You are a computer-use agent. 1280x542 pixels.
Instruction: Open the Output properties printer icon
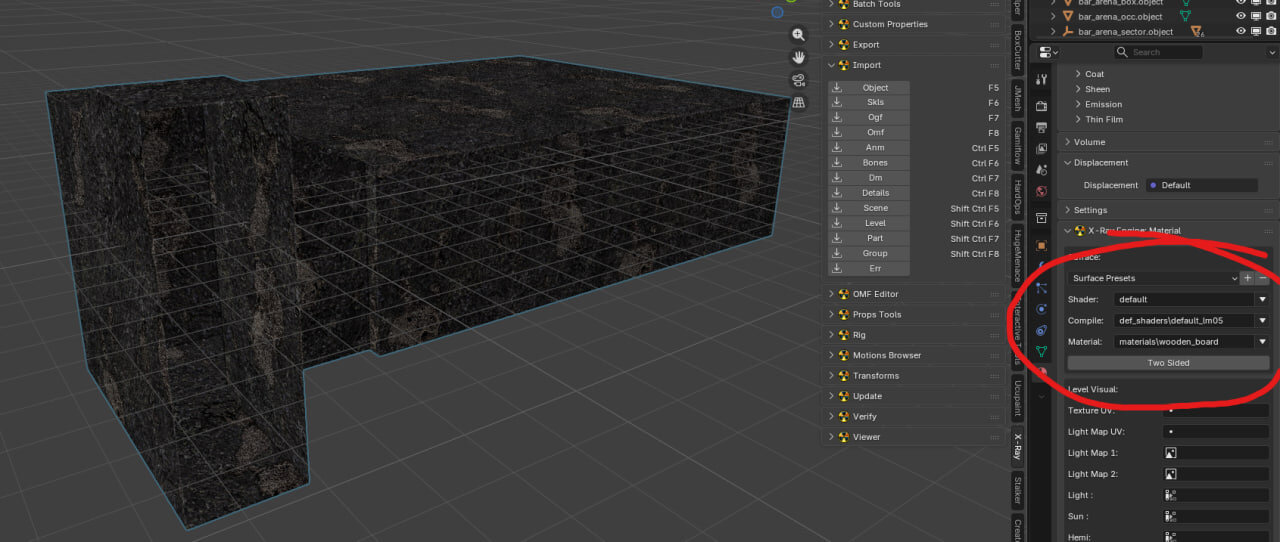pyautogui.click(x=1041, y=127)
